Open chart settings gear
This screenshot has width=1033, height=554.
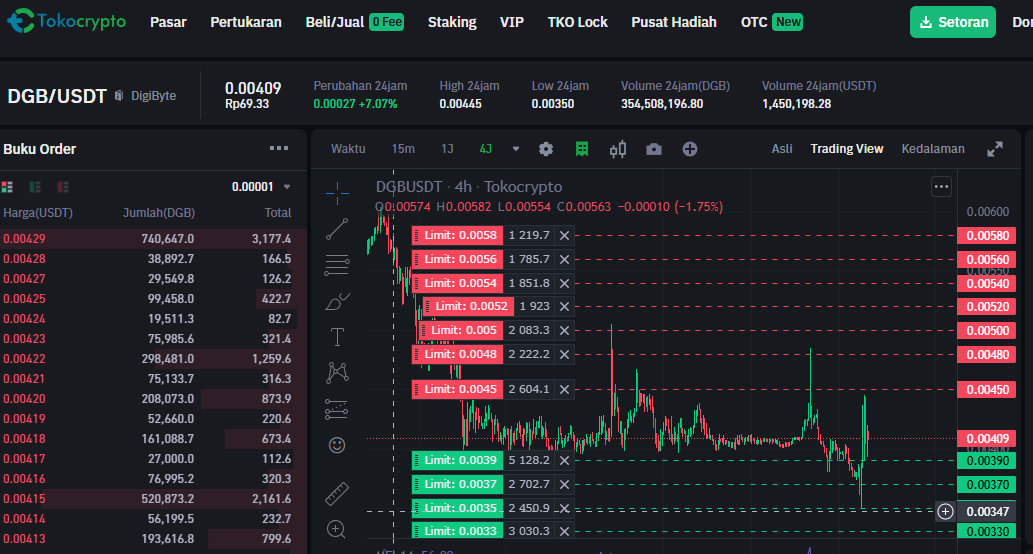[x=545, y=149]
